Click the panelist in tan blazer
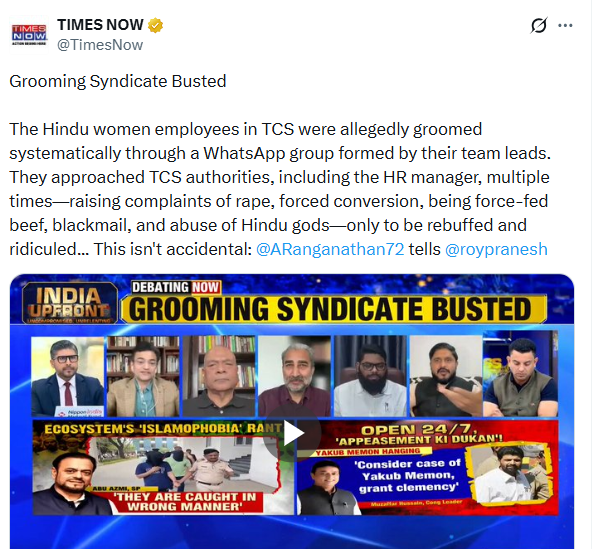This screenshot has width=613, height=549. (143, 377)
